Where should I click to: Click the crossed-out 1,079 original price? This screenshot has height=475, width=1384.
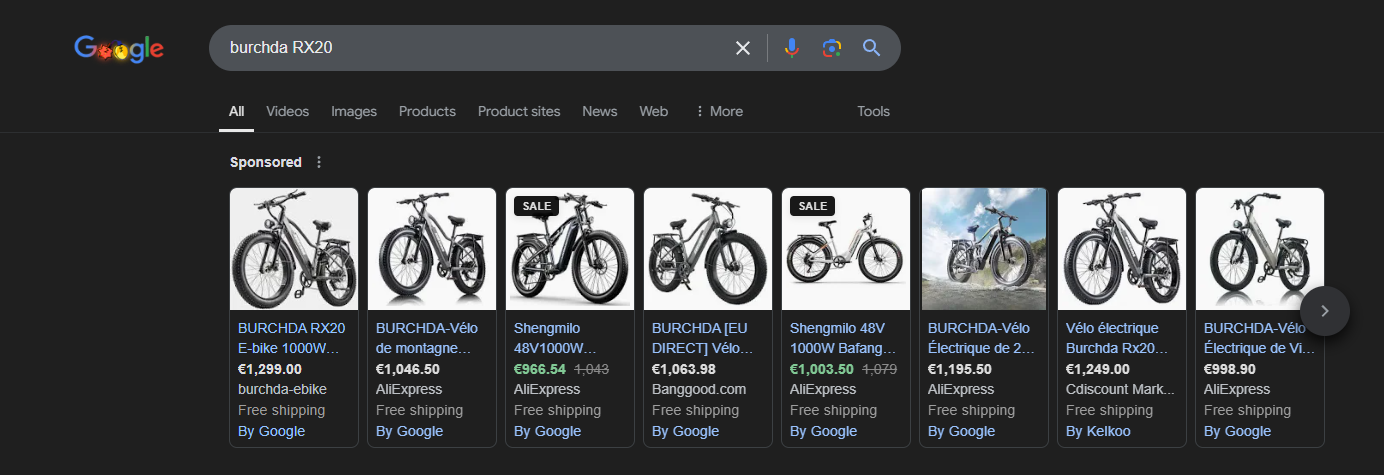(879, 369)
